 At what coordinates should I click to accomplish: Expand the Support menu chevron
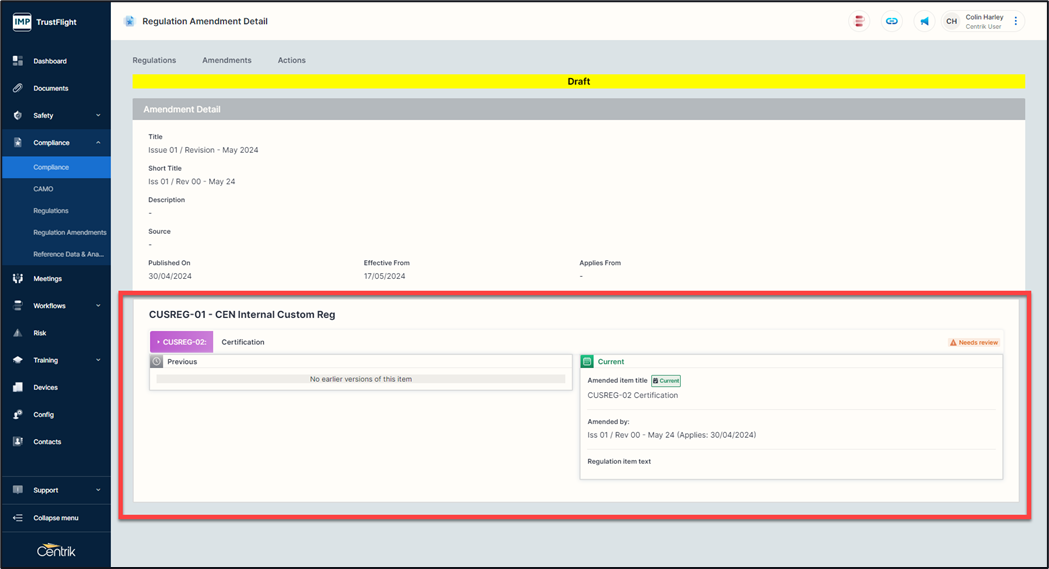(98, 490)
